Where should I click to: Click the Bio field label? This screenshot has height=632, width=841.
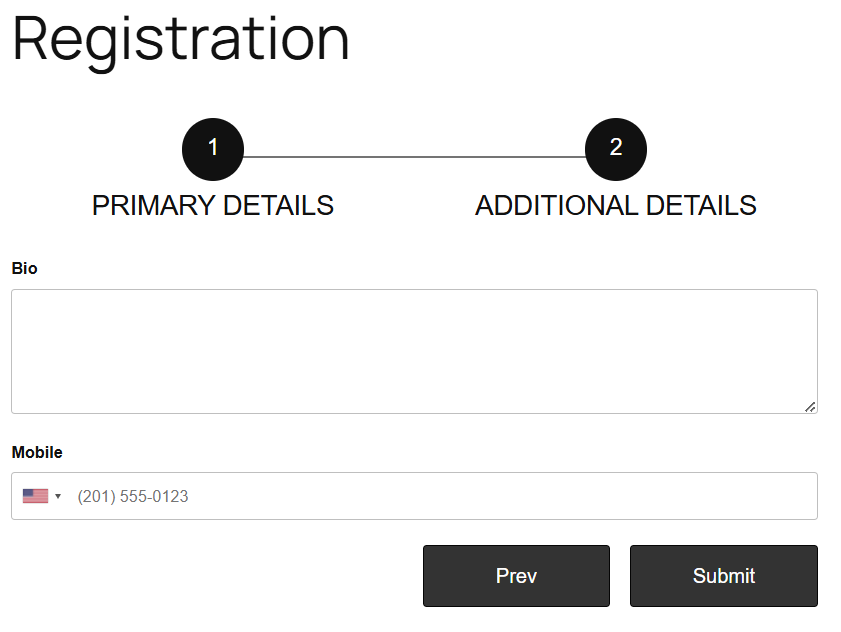tap(24, 268)
